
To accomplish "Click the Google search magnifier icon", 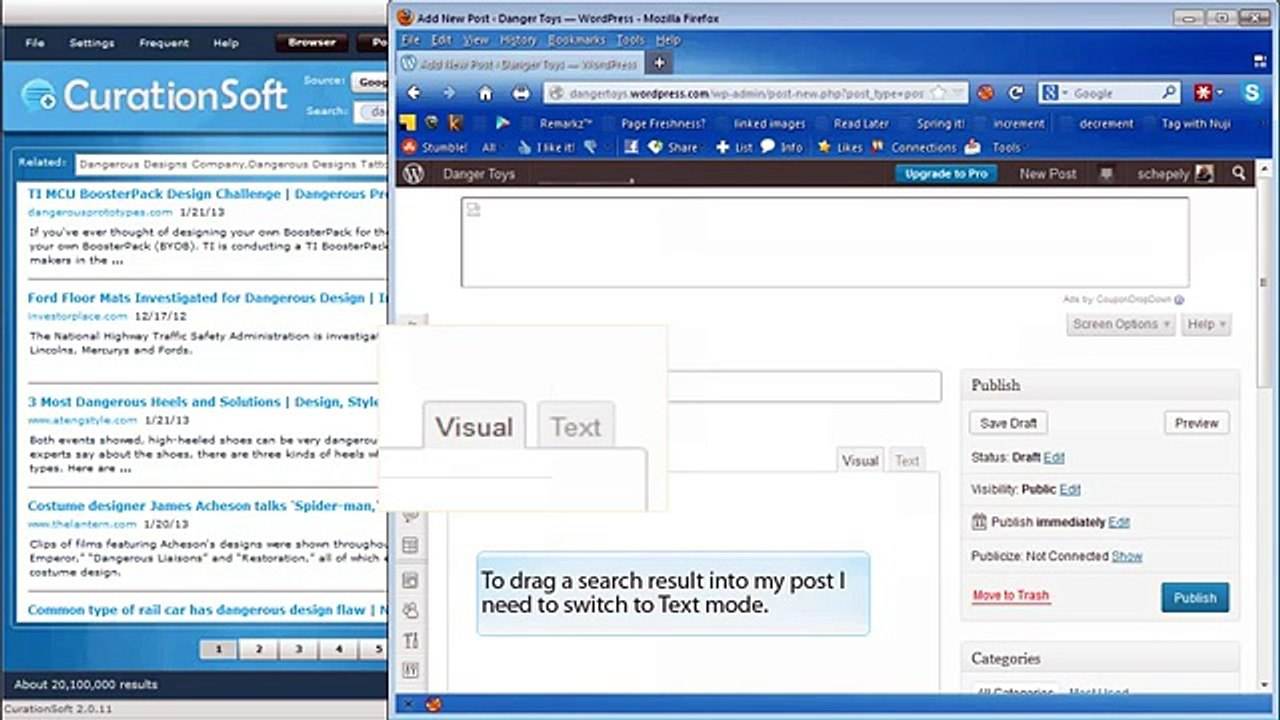I will point(1169,93).
